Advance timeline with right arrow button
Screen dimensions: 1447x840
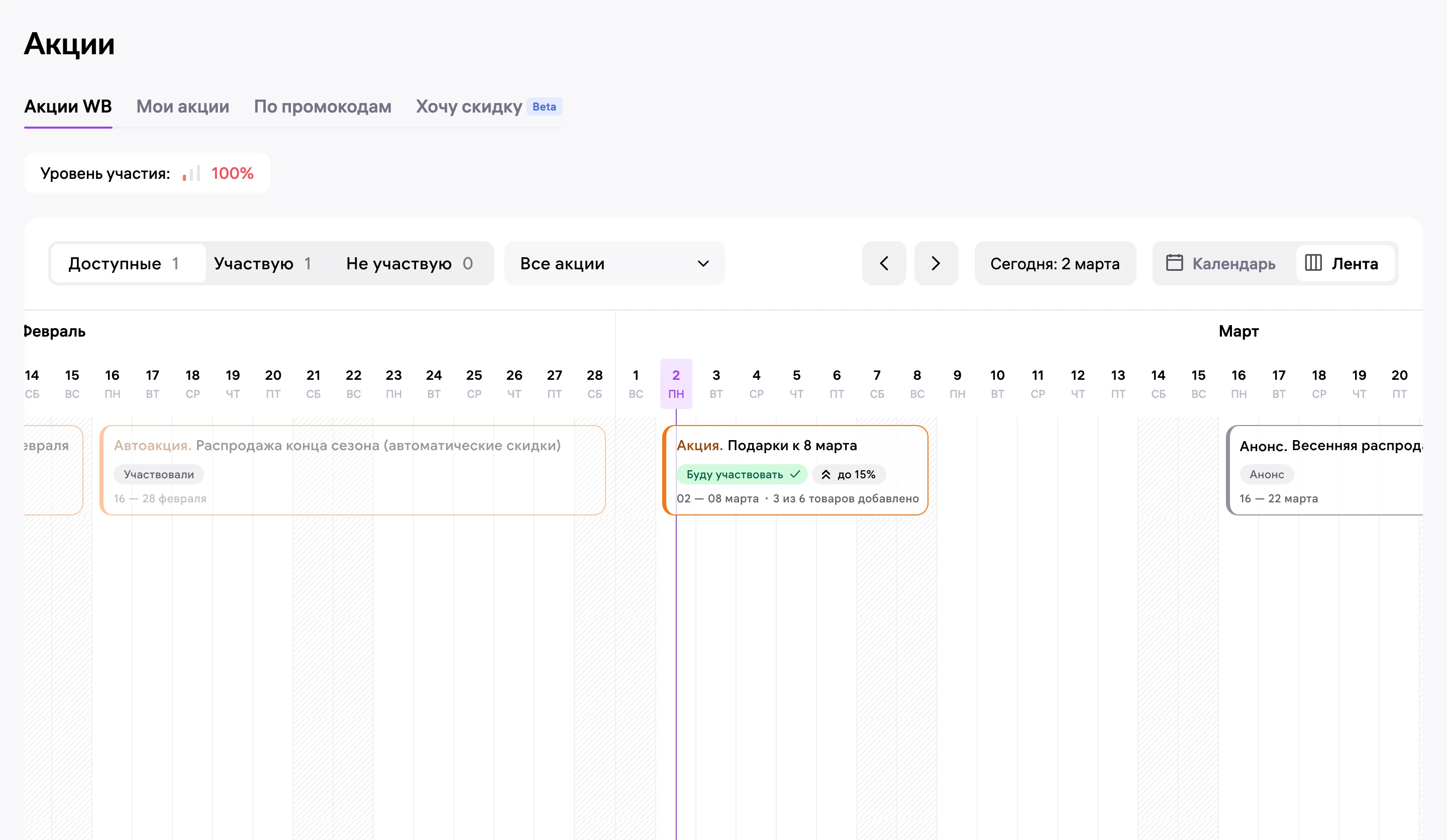936,264
